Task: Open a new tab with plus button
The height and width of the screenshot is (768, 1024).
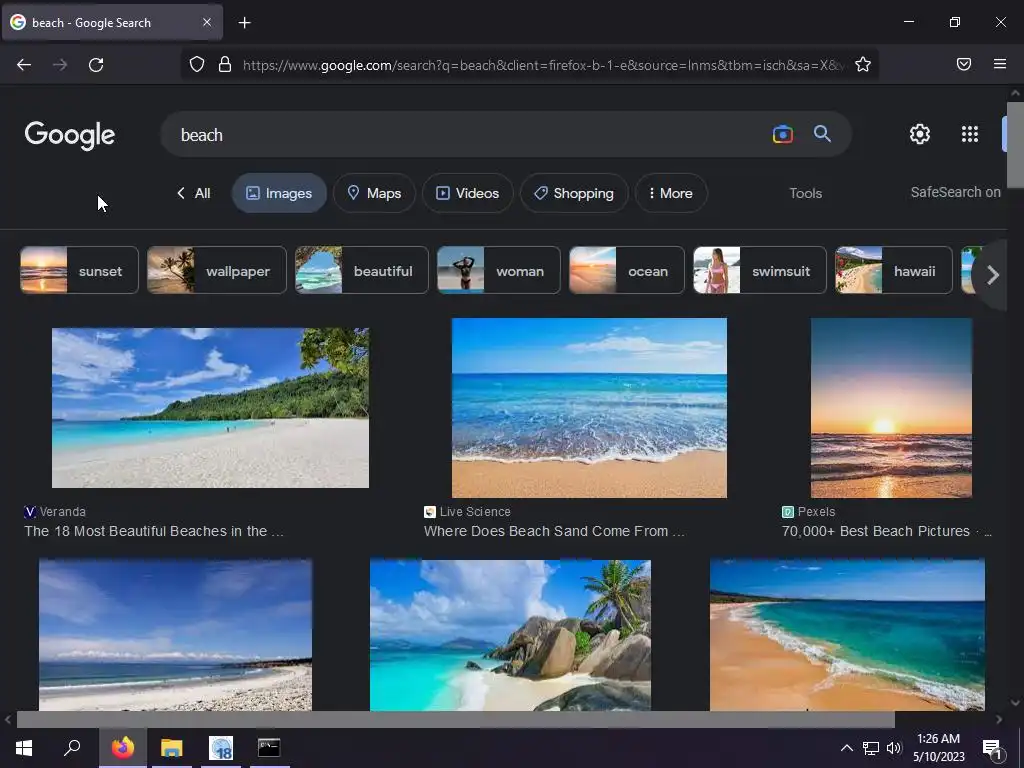Action: click(x=244, y=23)
